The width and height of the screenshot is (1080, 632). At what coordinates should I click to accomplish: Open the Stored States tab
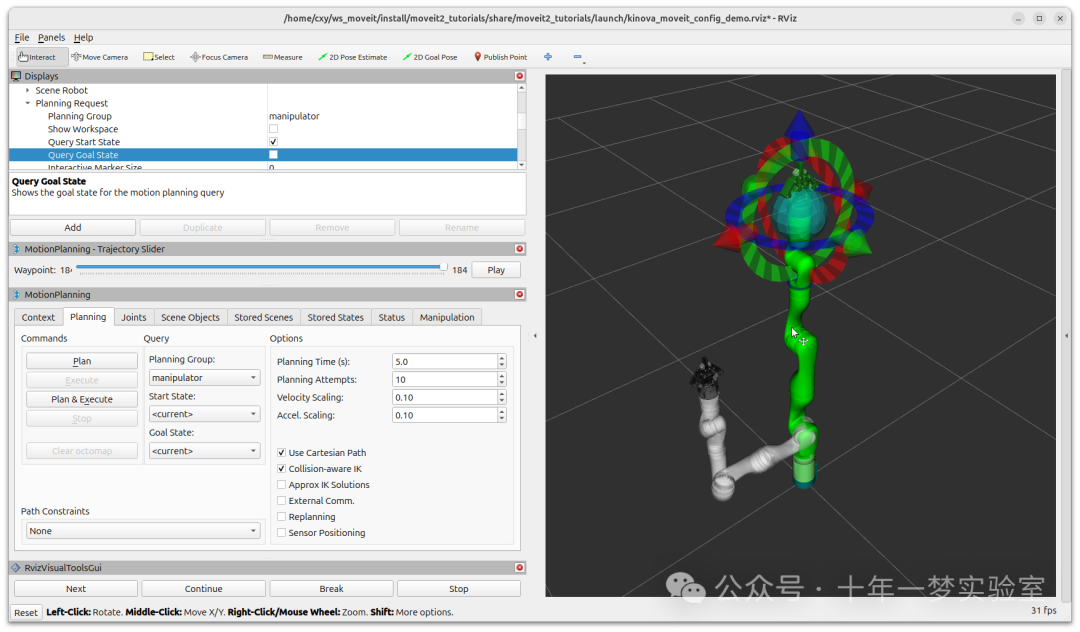pos(335,317)
